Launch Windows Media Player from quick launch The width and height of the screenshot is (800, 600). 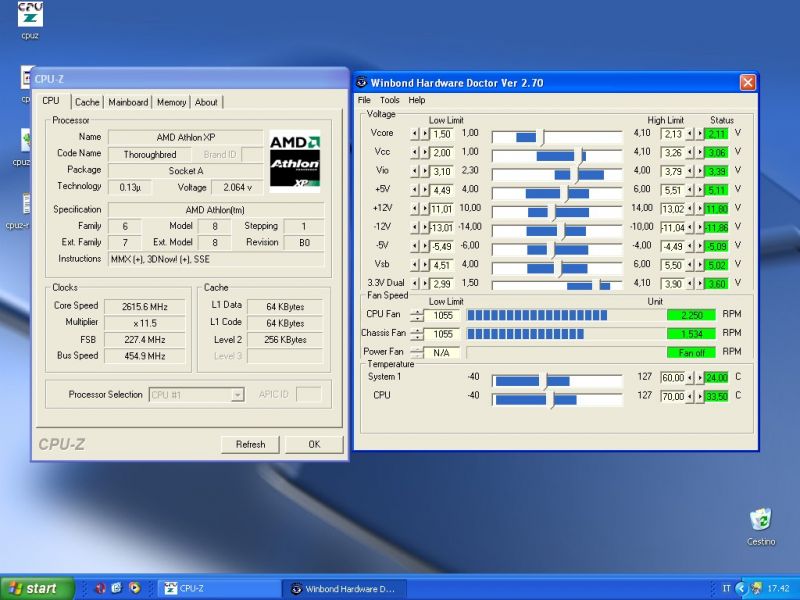point(135,588)
